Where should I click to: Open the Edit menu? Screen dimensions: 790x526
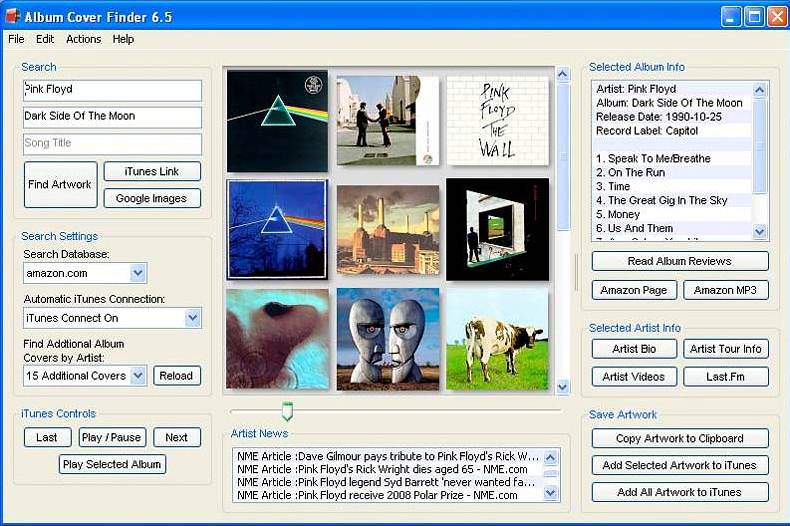click(45, 39)
